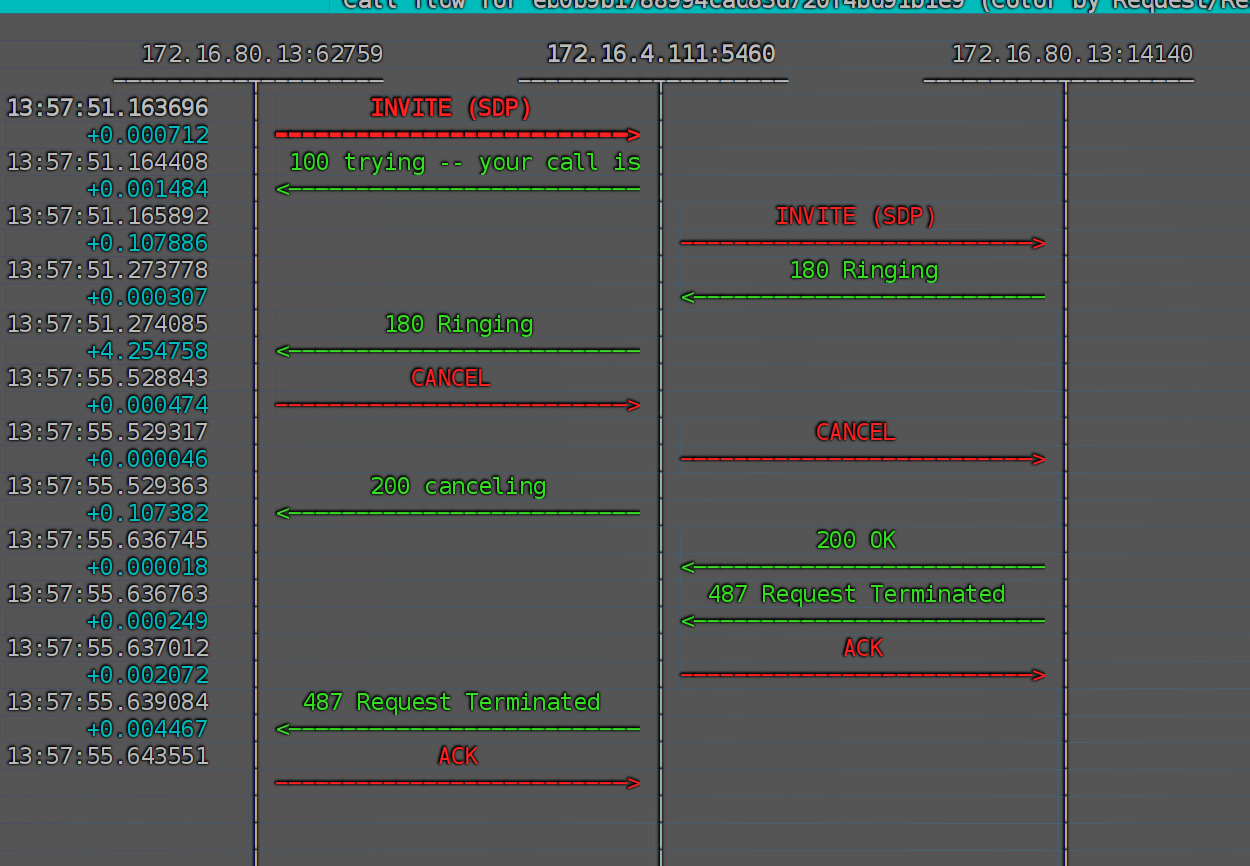Select the "200 canceling" response message
This screenshot has height=866, width=1250.
[458, 486]
